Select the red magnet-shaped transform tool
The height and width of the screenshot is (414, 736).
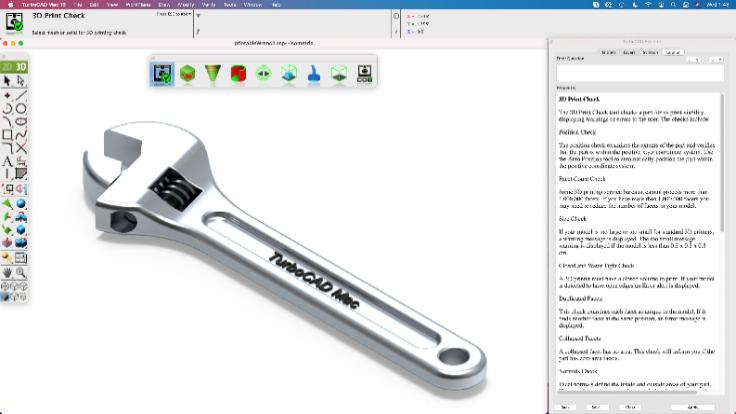21,189
